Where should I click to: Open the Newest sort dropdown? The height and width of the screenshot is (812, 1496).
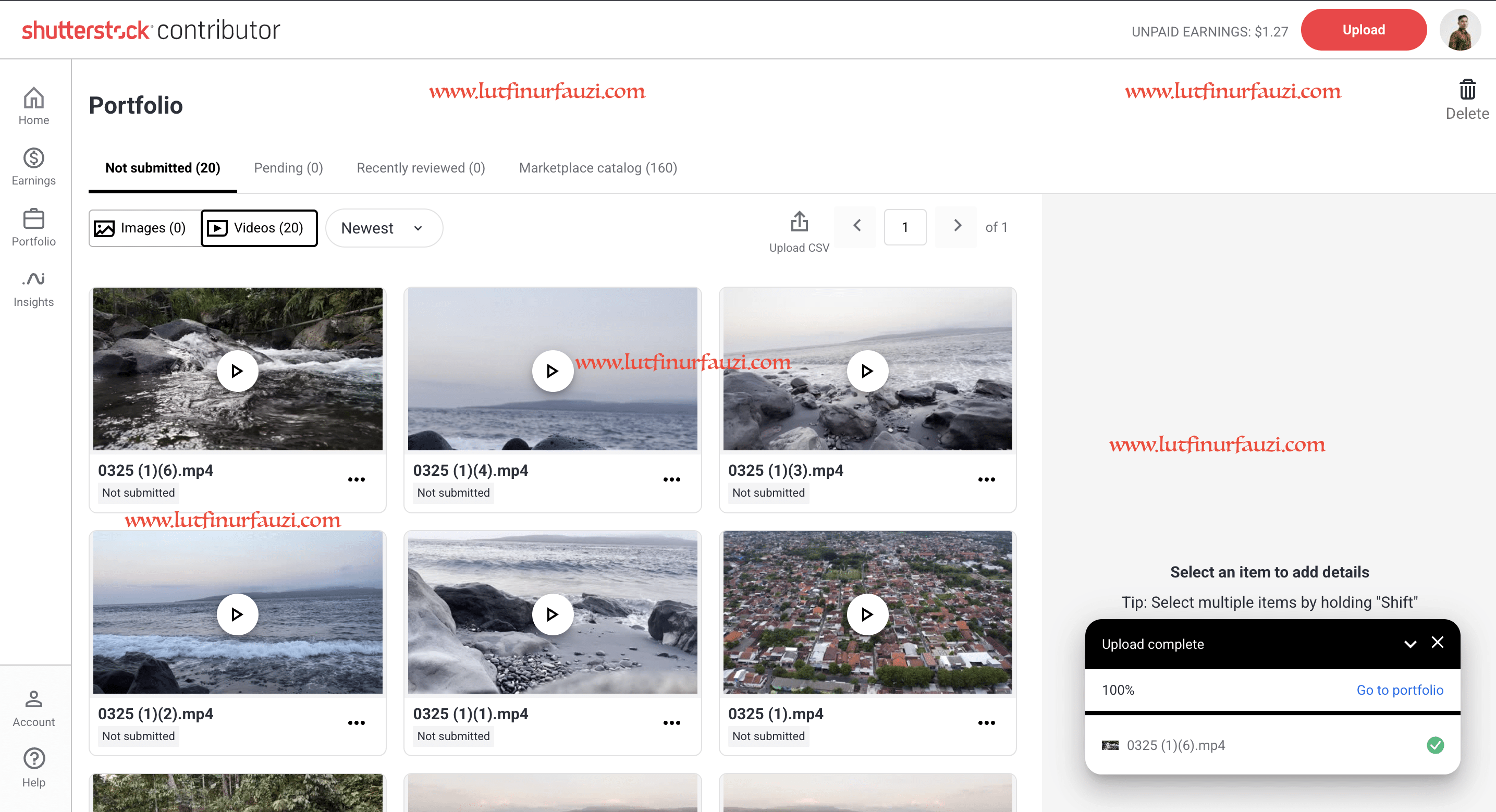(x=384, y=228)
